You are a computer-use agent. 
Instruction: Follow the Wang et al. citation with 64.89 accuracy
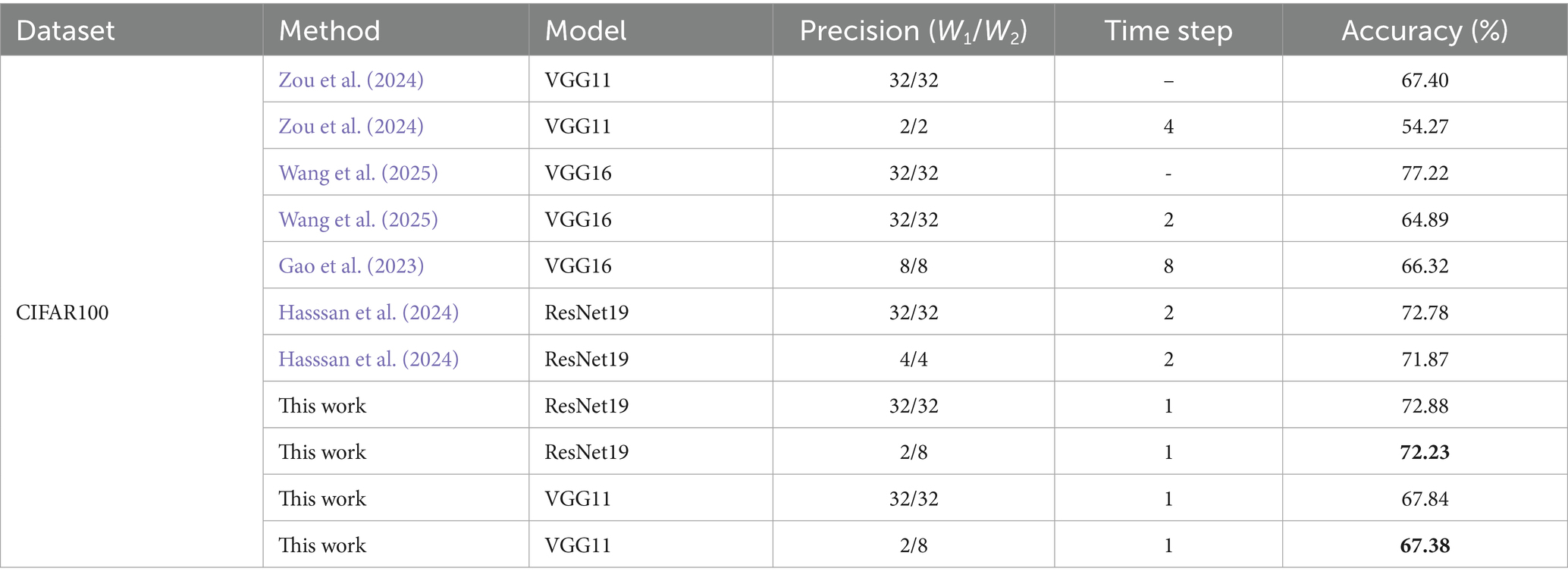point(358,219)
